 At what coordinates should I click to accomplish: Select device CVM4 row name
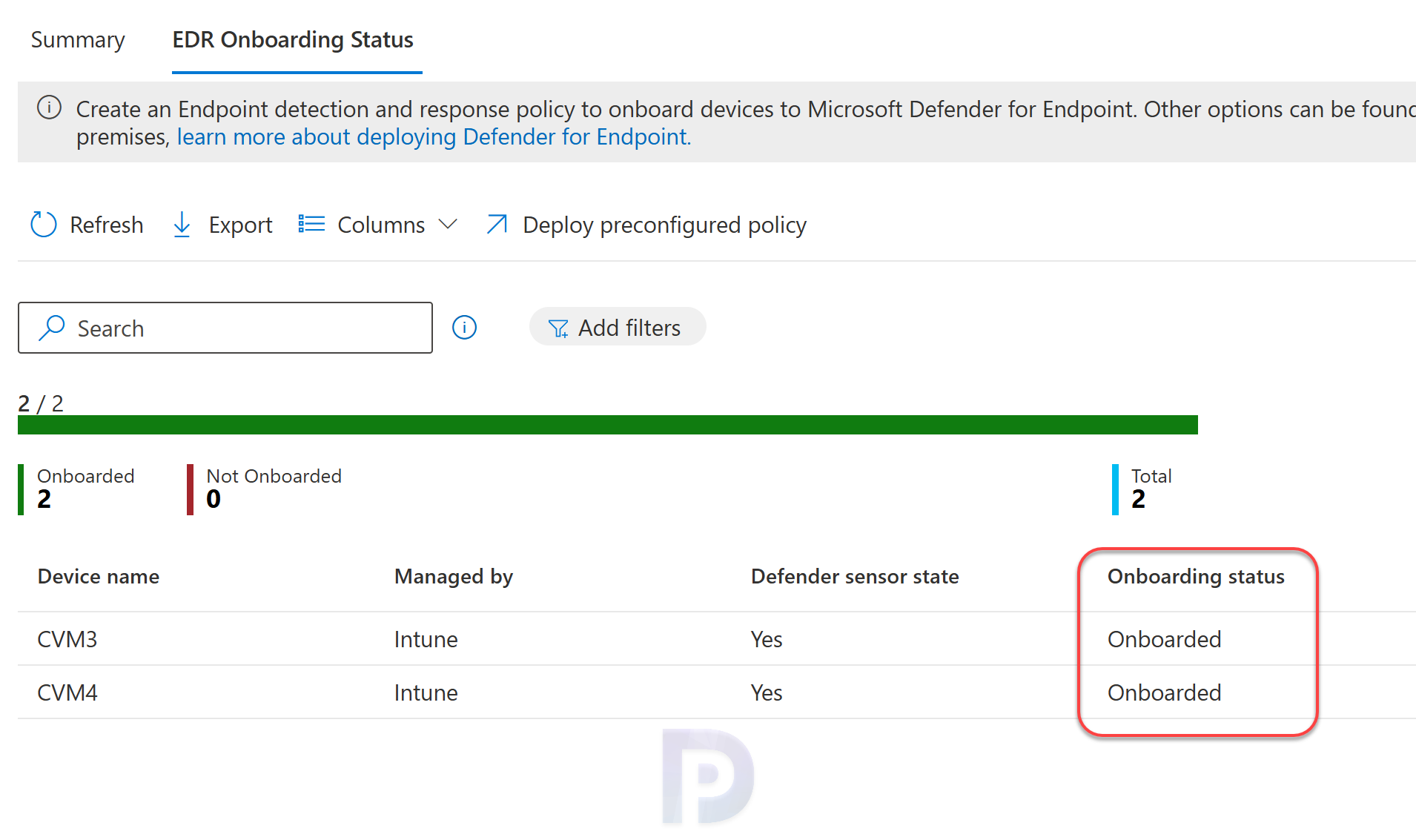tap(67, 692)
